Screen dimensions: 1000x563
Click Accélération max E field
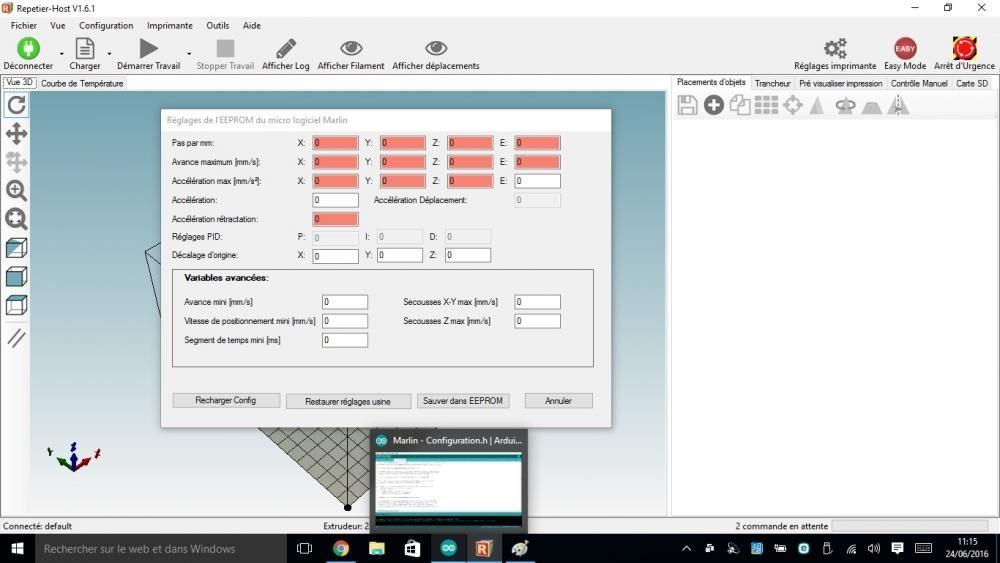tap(538, 181)
